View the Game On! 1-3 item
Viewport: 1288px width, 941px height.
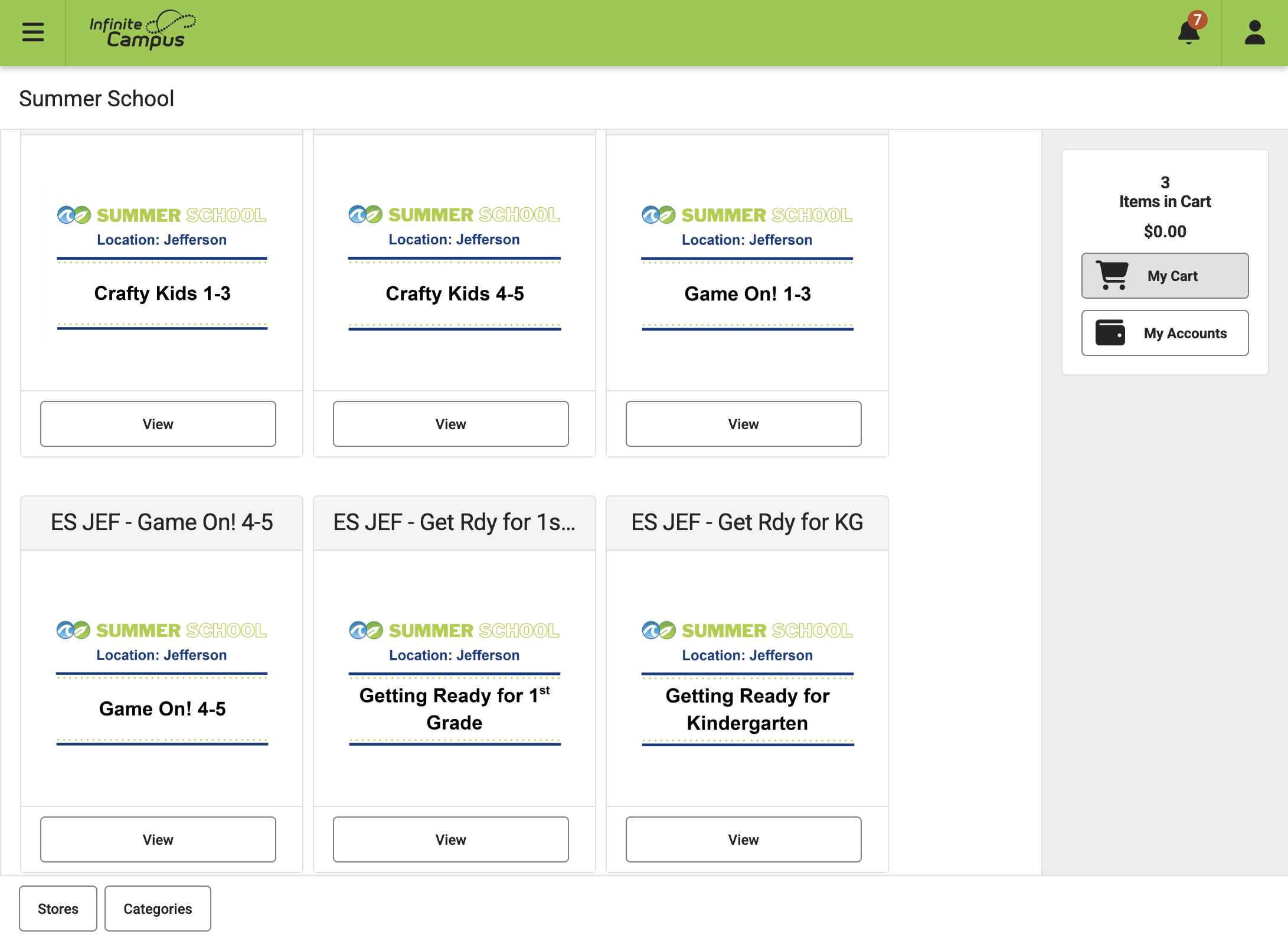click(x=744, y=424)
